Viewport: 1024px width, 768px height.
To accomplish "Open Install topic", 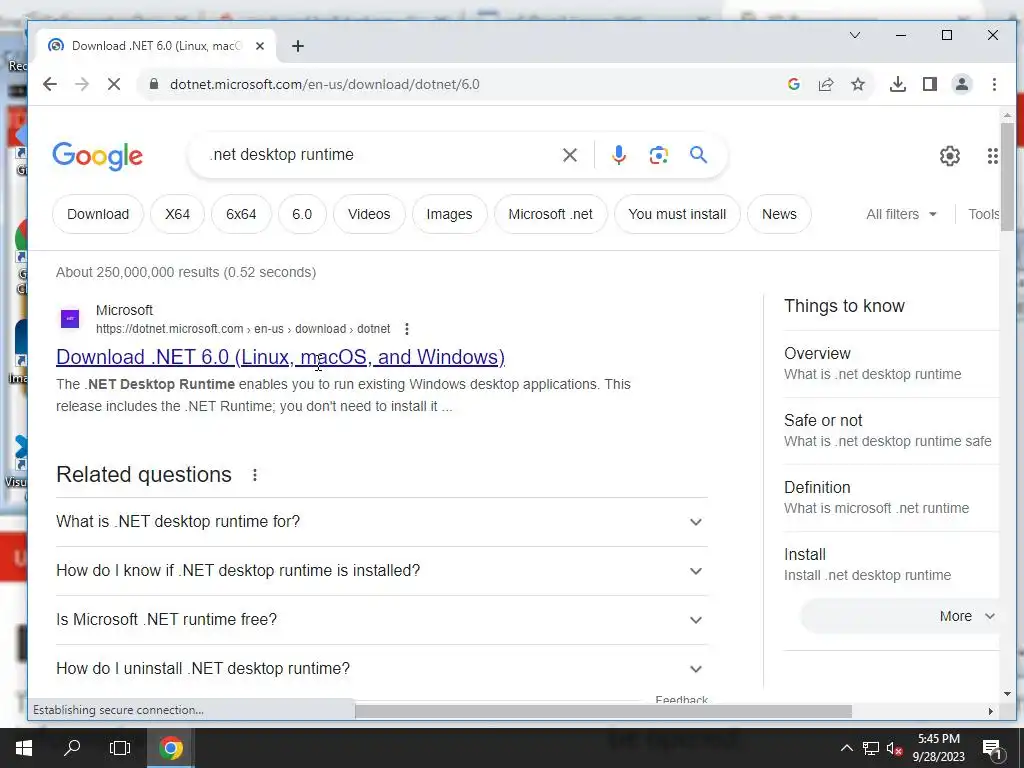I will (x=891, y=565).
